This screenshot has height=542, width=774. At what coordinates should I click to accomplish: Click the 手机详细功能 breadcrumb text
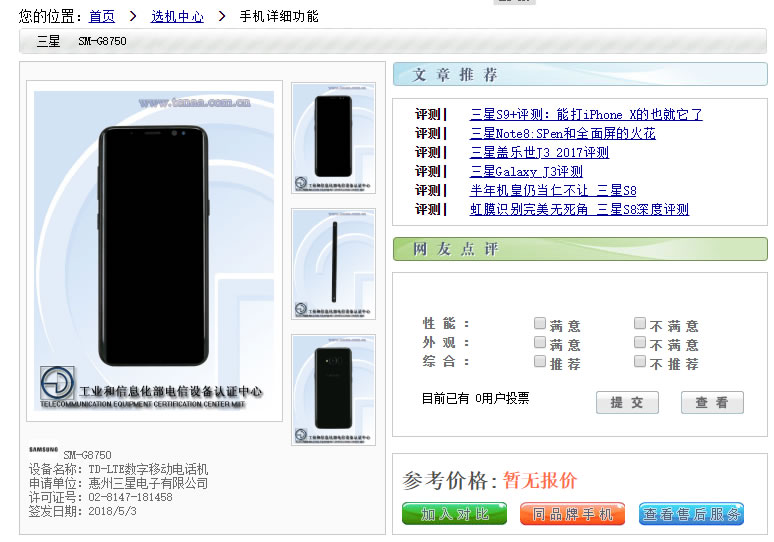pyautogui.click(x=279, y=16)
